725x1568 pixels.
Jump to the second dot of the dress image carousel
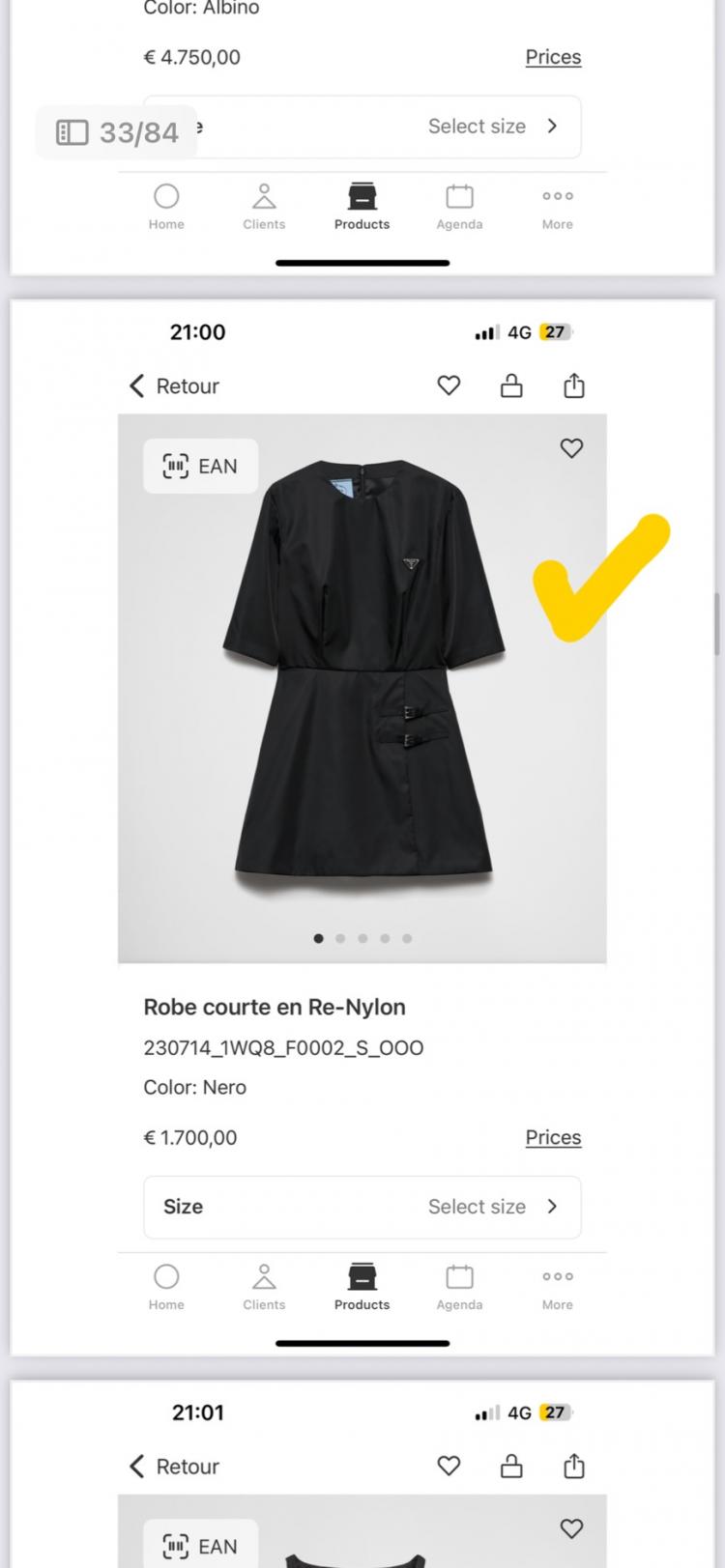coord(340,938)
